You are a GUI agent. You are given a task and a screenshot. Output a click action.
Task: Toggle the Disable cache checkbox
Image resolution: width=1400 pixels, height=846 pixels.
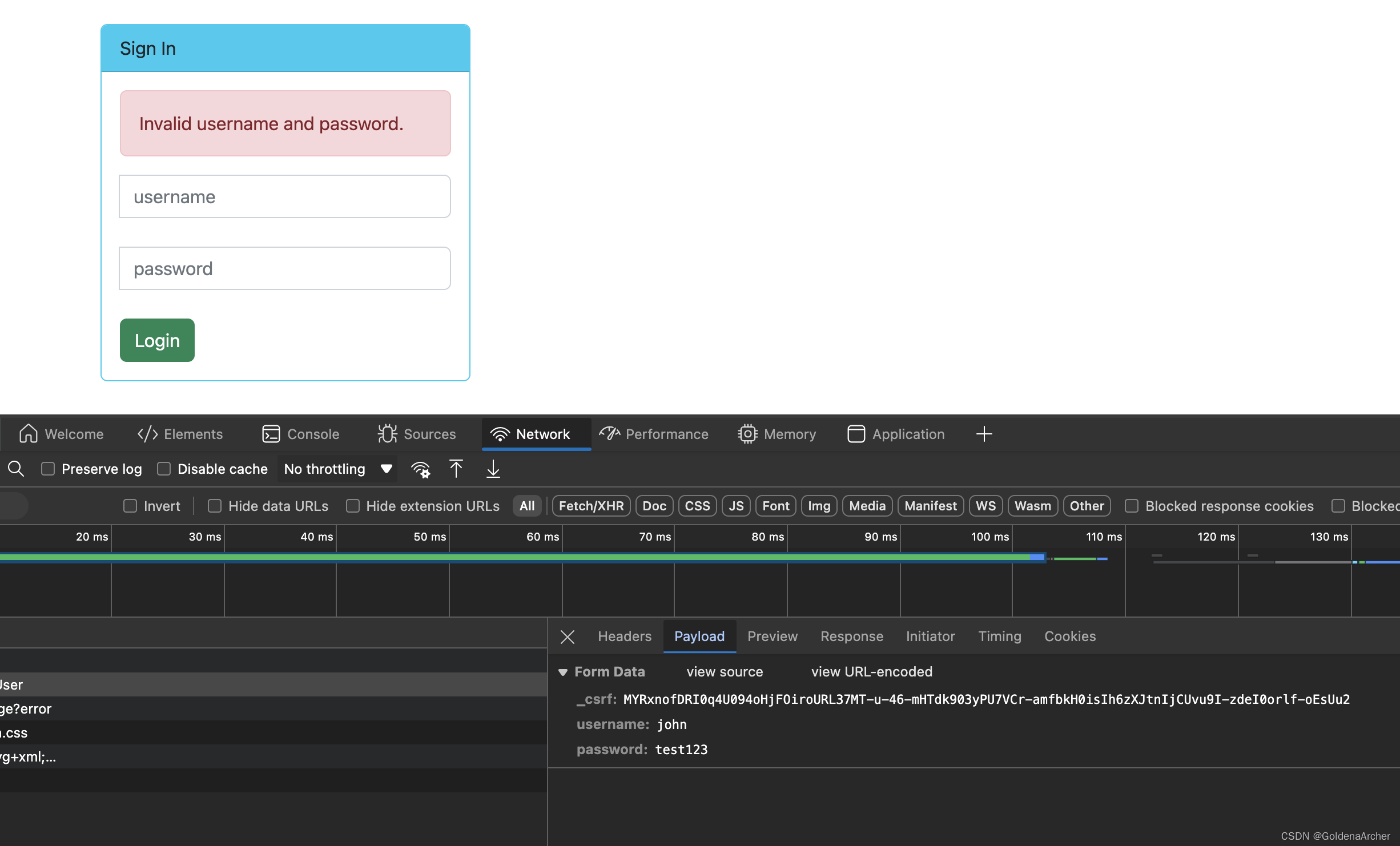pyautogui.click(x=164, y=469)
